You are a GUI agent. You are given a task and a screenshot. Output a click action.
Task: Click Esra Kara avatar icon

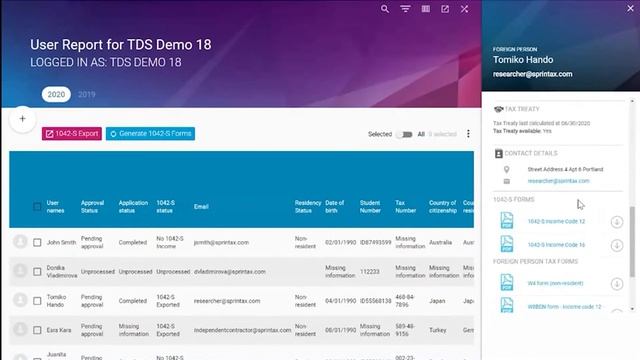(20, 329)
